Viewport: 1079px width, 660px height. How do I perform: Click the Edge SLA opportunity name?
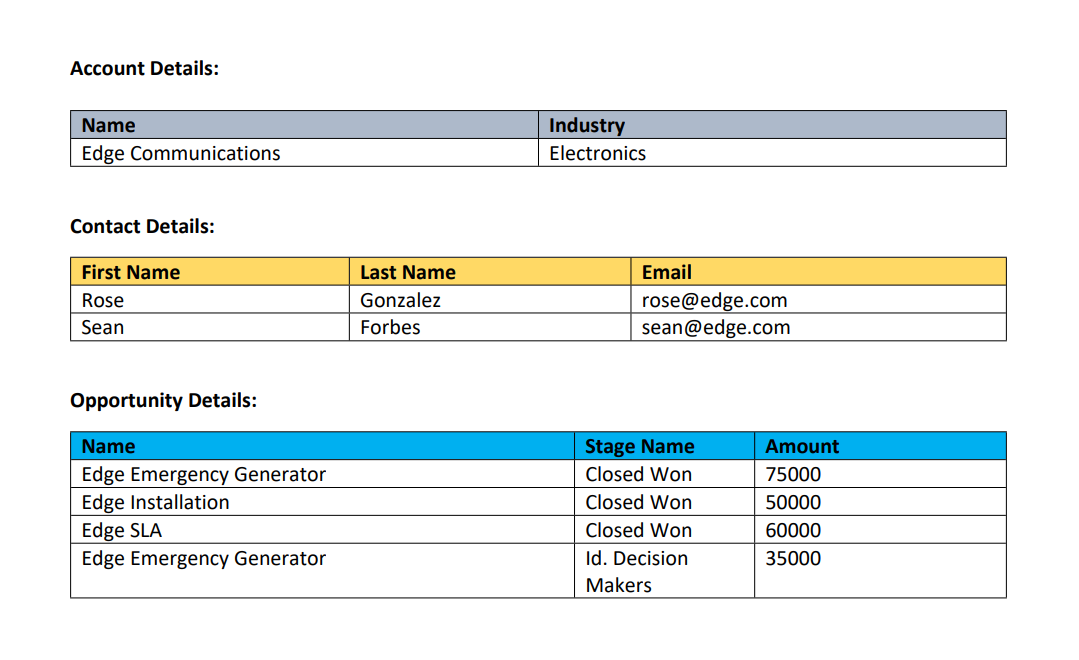tap(122, 531)
